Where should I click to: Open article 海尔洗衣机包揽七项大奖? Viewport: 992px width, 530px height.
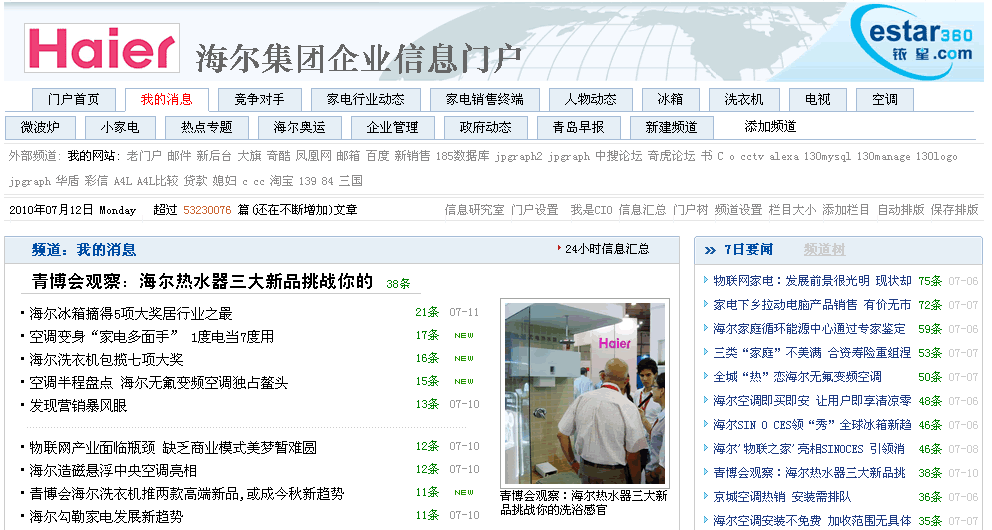(x=106, y=359)
